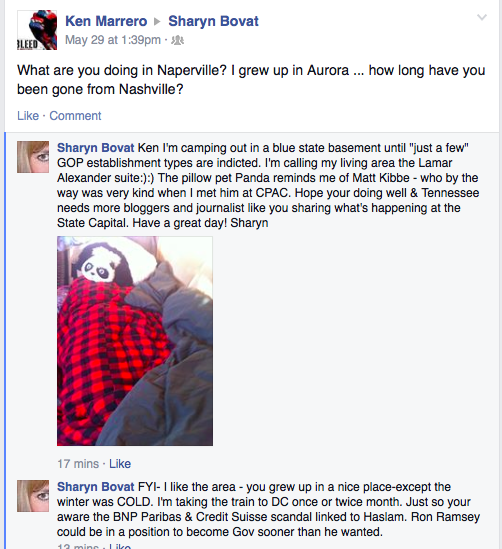502x549 pixels.
Task: Click the post text about Naperville
Action: click(251, 80)
